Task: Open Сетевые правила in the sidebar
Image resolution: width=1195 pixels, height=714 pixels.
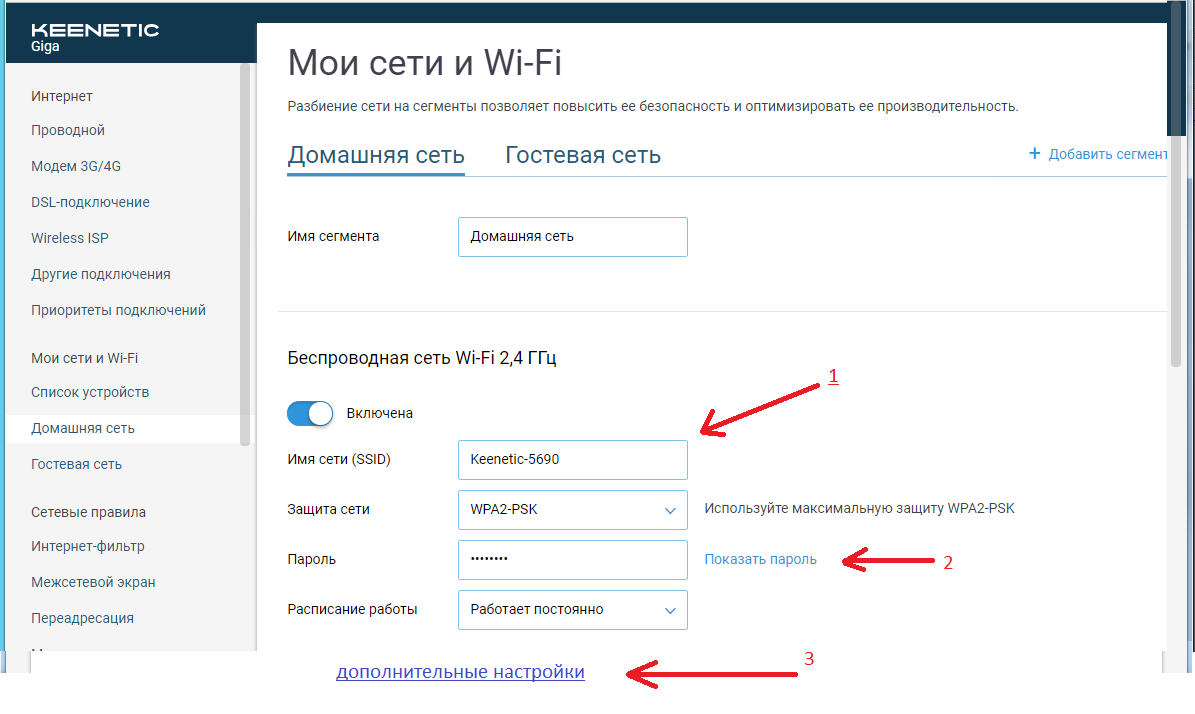Action: [x=88, y=512]
